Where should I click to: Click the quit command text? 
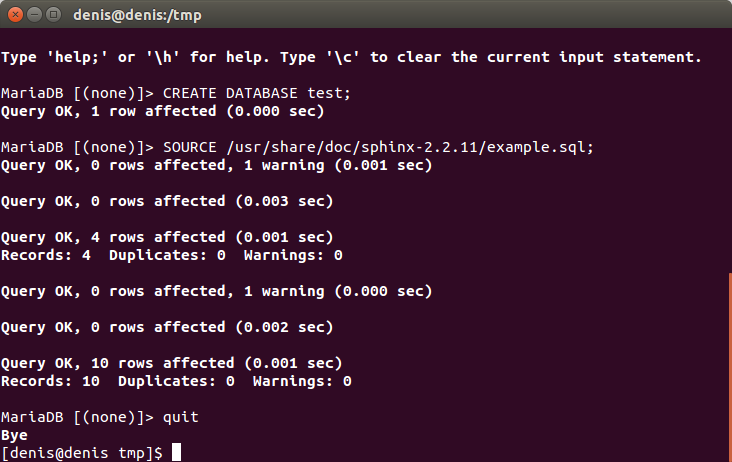click(180, 417)
